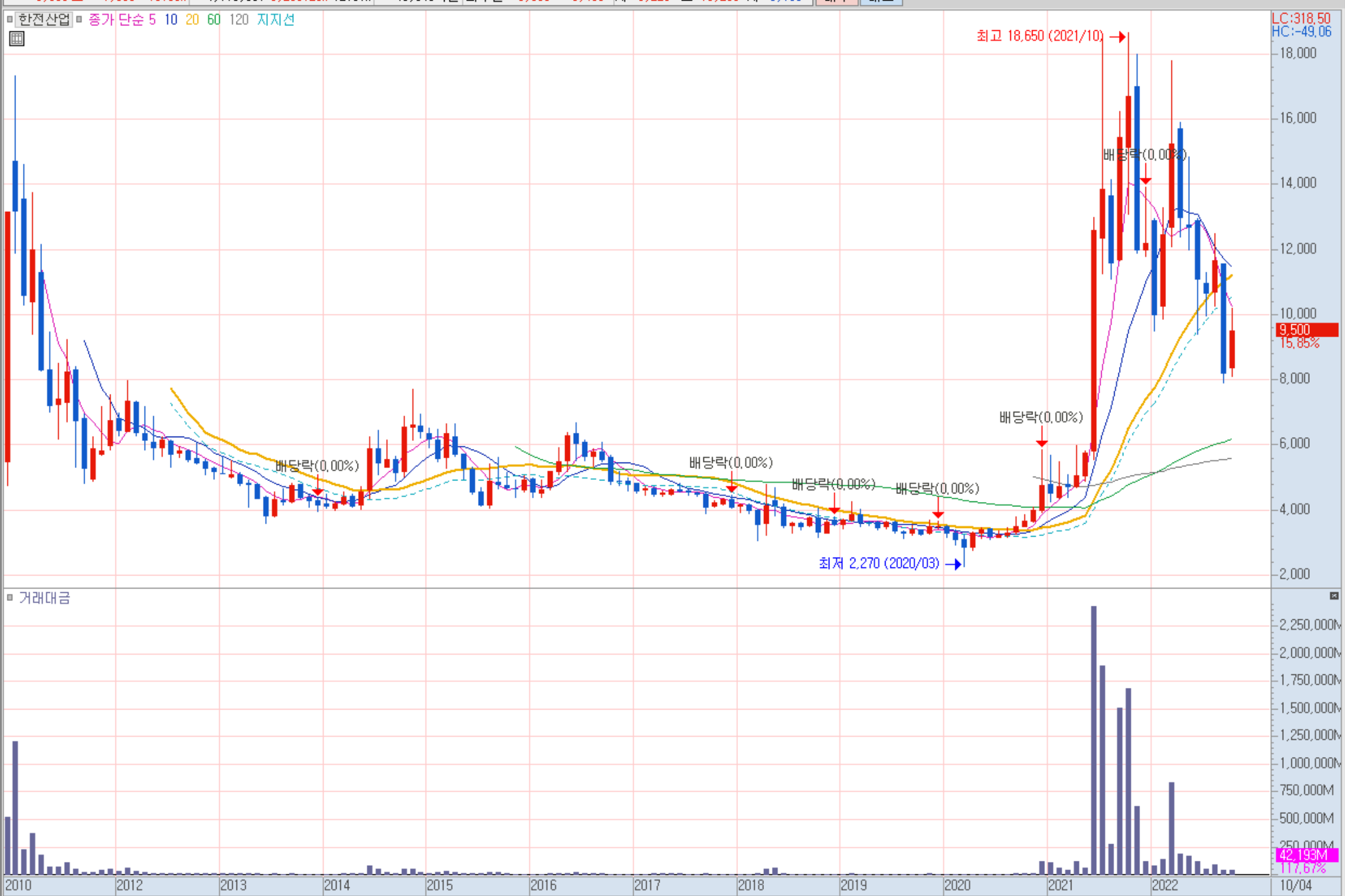Viewport: 1345px width, 896px height.
Task: Click the 20 moving average legend
Action: click(192, 20)
